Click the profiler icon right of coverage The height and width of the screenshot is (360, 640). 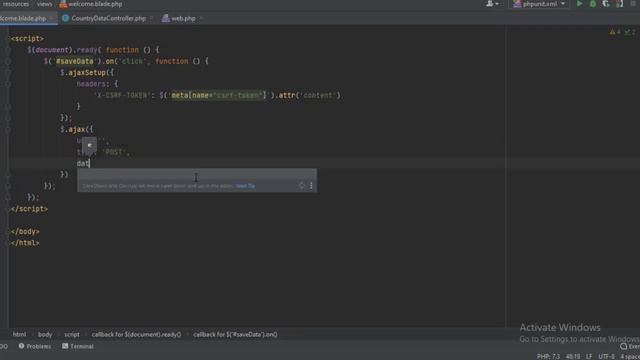click(619, 4)
